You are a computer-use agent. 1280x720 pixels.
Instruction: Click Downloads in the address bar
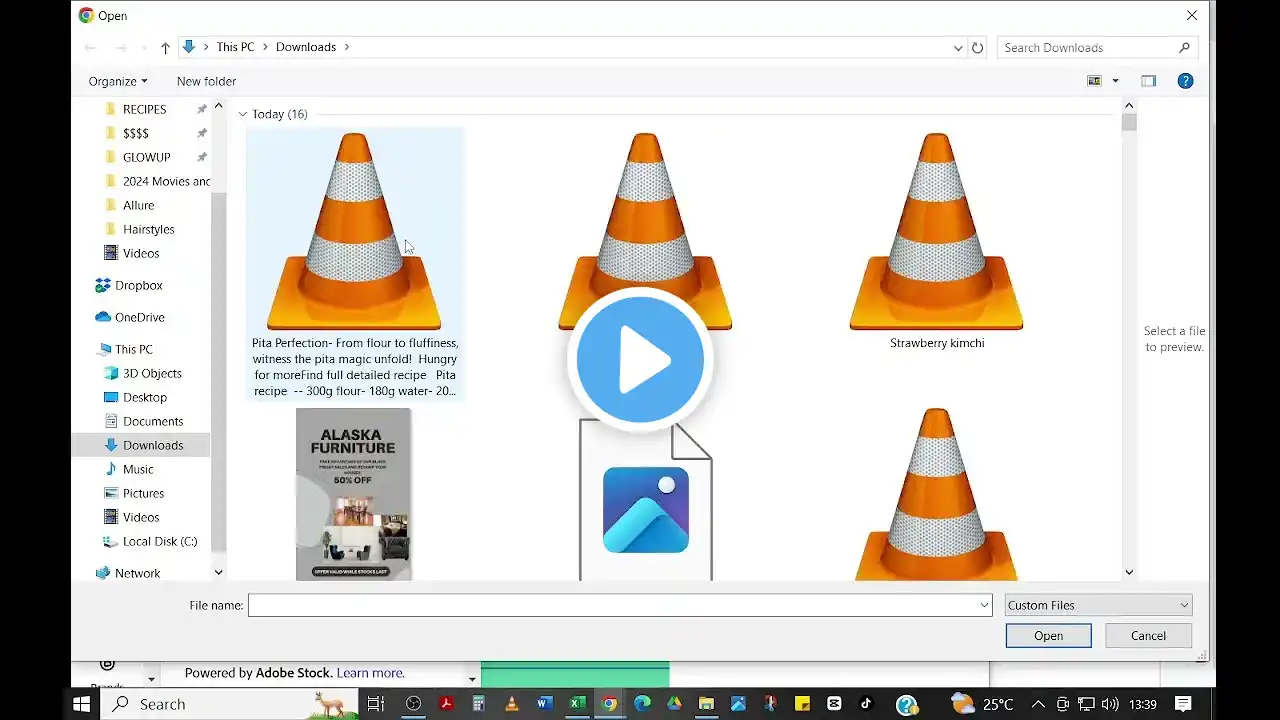pos(306,47)
